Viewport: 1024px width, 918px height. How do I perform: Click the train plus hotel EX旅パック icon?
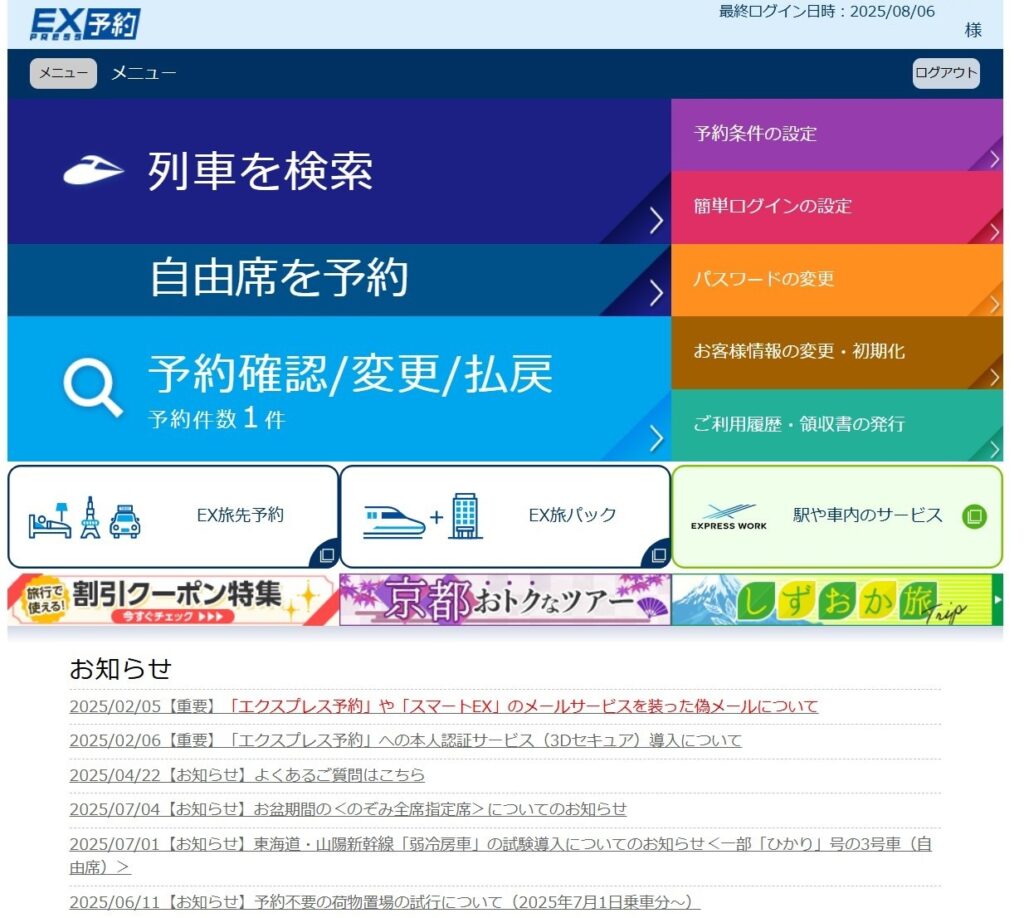[x=420, y=517]
